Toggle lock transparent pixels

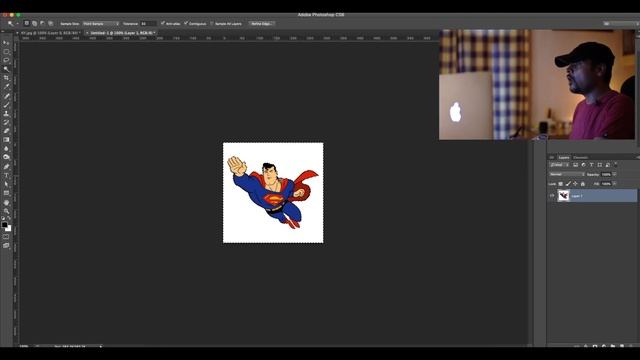click(561, 184)
